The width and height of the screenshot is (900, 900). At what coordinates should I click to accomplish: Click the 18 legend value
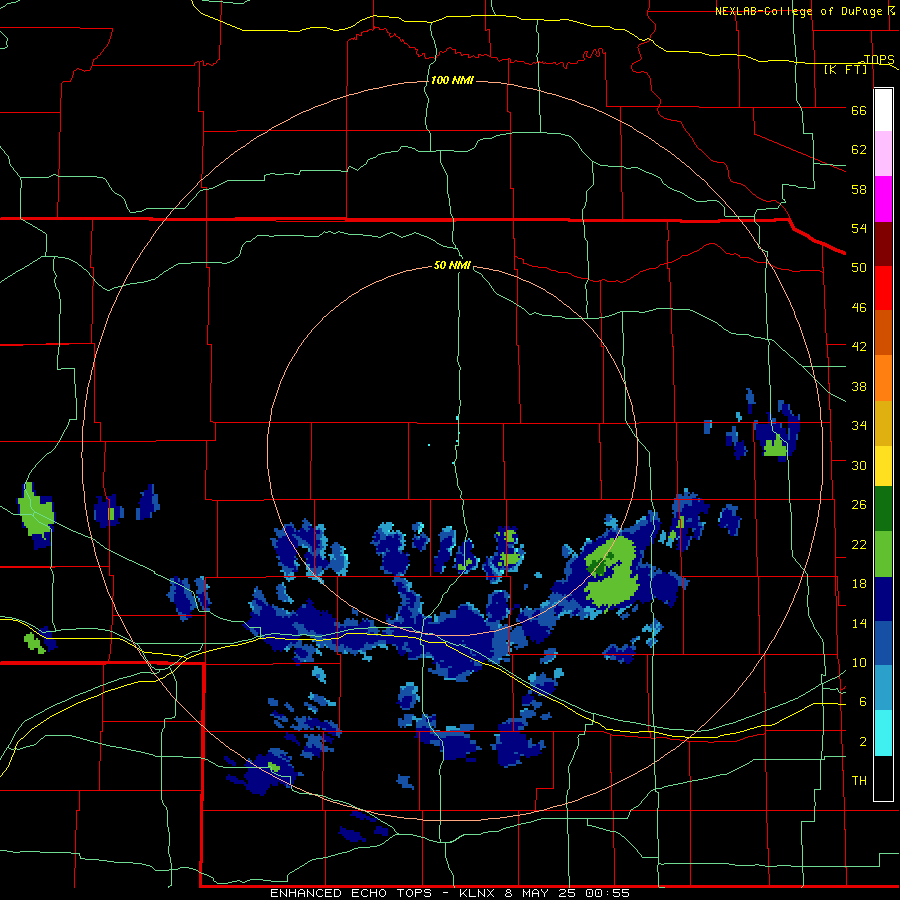(859, 584)
